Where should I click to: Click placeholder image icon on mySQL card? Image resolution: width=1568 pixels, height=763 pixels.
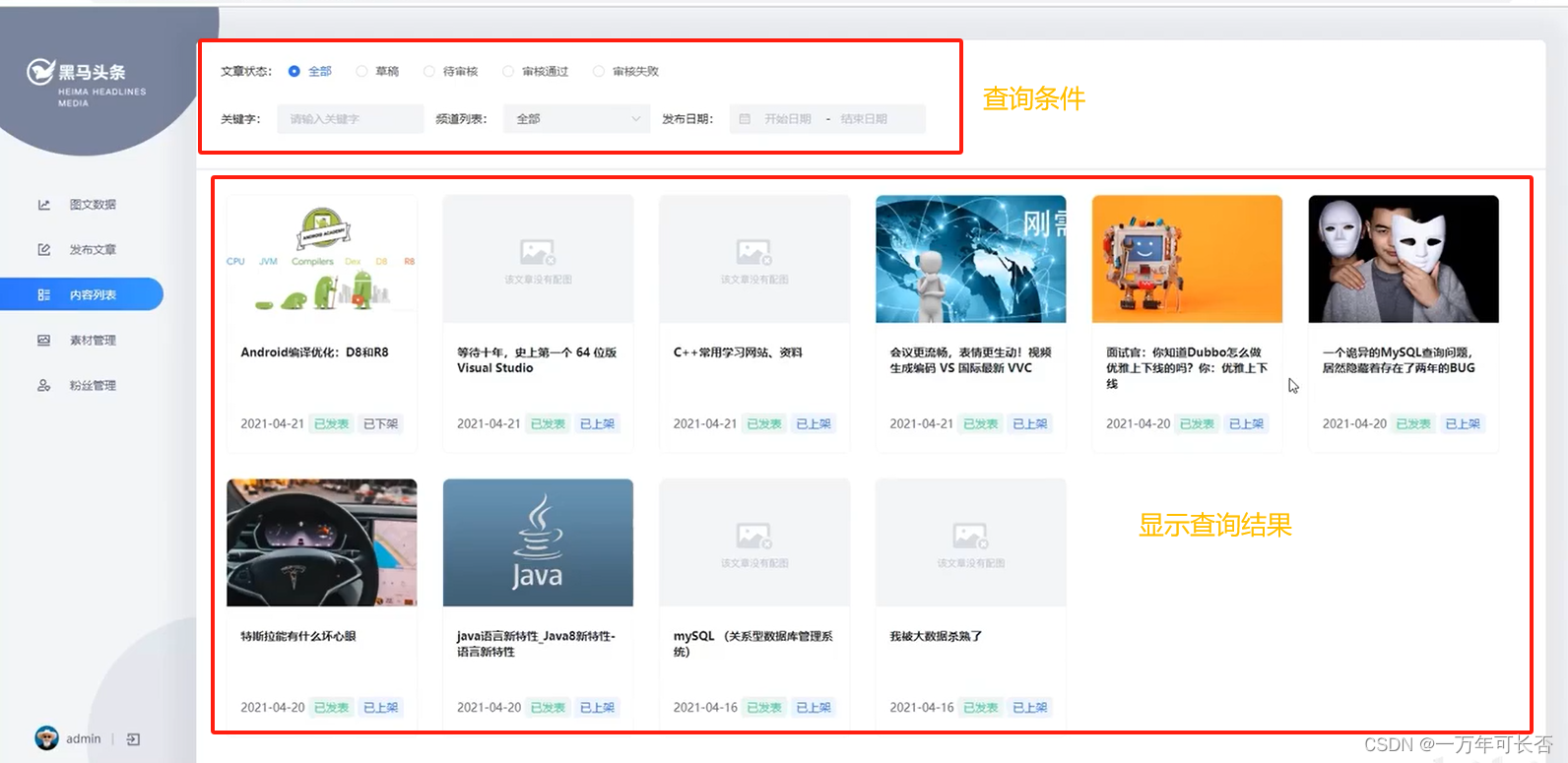754,536
